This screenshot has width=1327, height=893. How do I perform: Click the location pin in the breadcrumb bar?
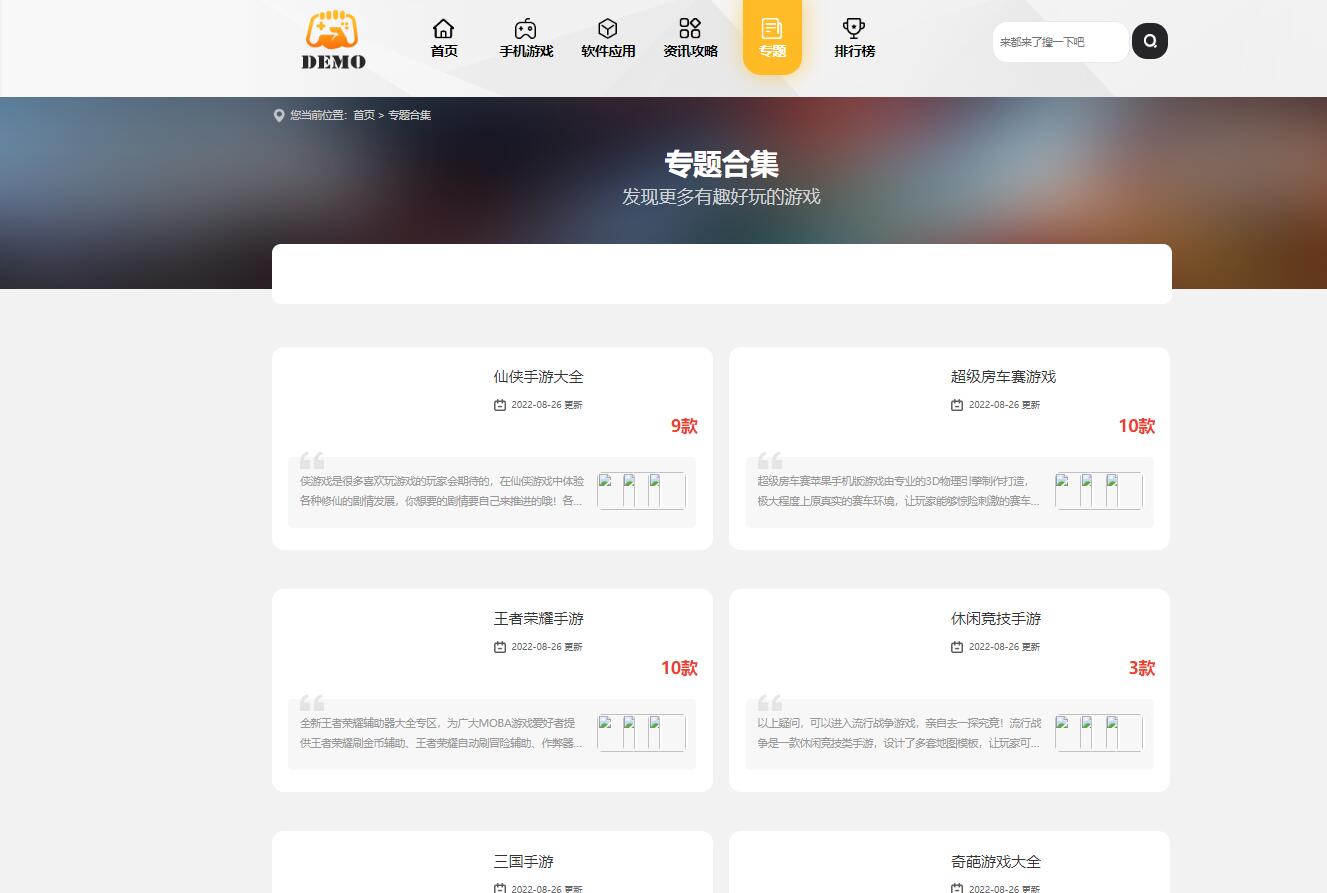(x=278, y=115)
